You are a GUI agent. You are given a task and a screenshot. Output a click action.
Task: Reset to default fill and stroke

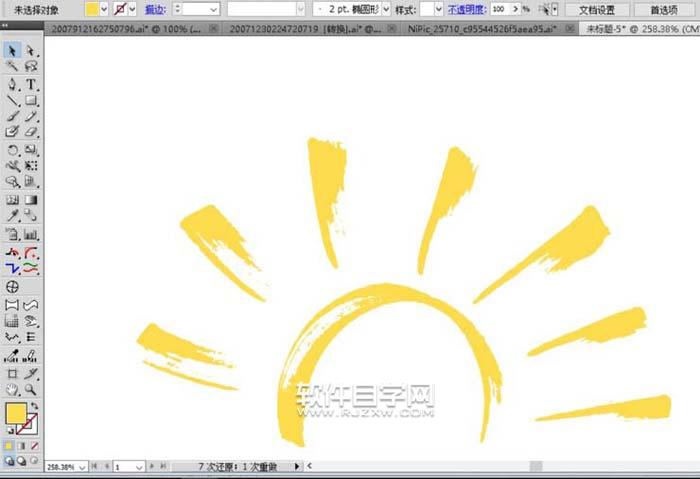pyautogui.click(x=9, y=431)
